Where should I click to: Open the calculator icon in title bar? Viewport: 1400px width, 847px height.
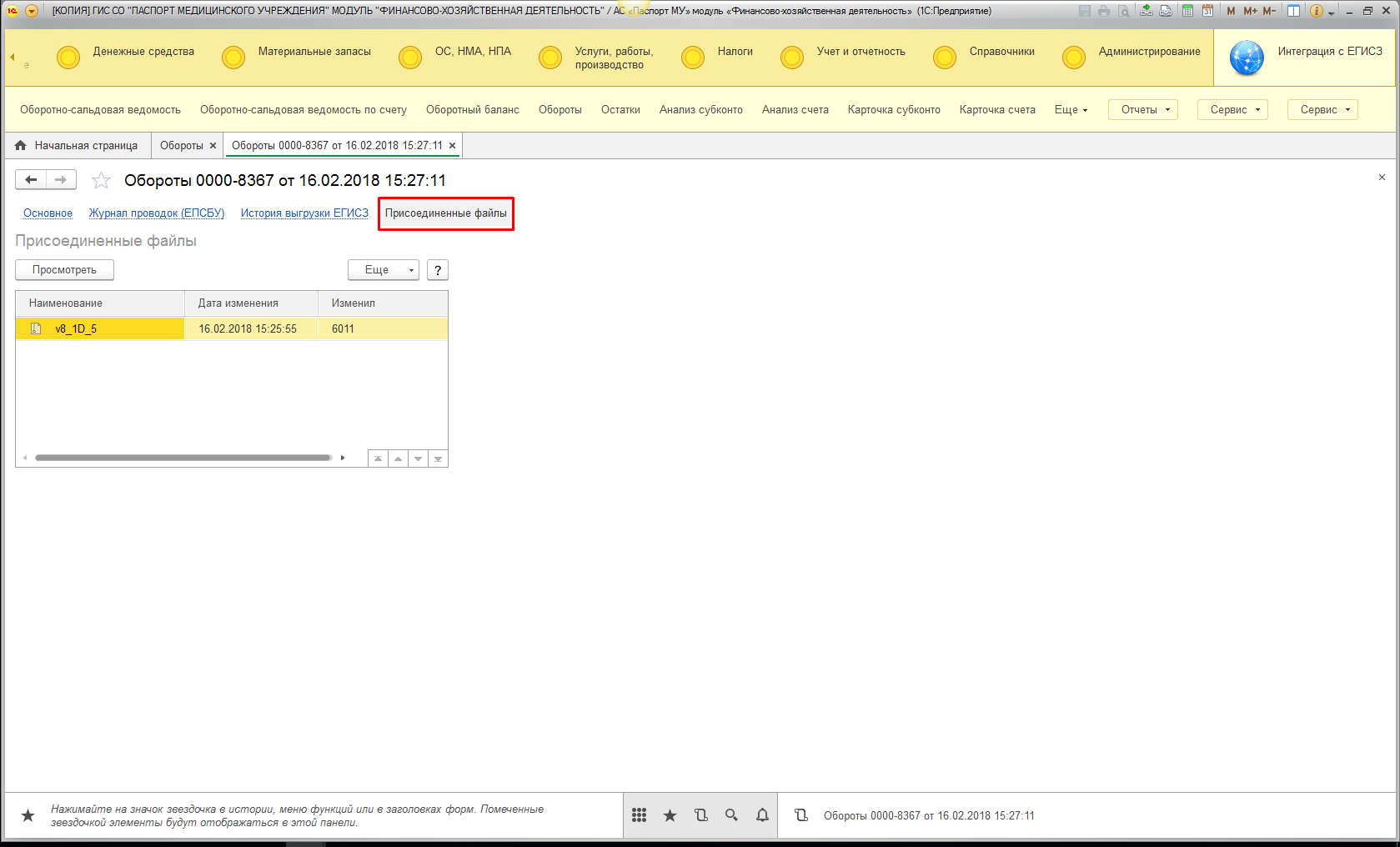tap(1187, 11)
